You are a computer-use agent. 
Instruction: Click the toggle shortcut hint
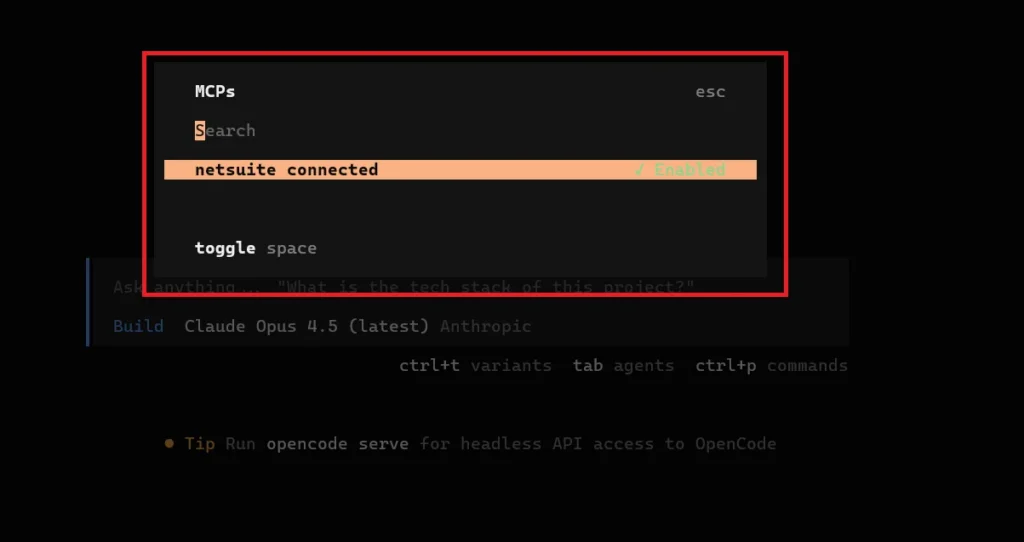[x=225, y=248]
